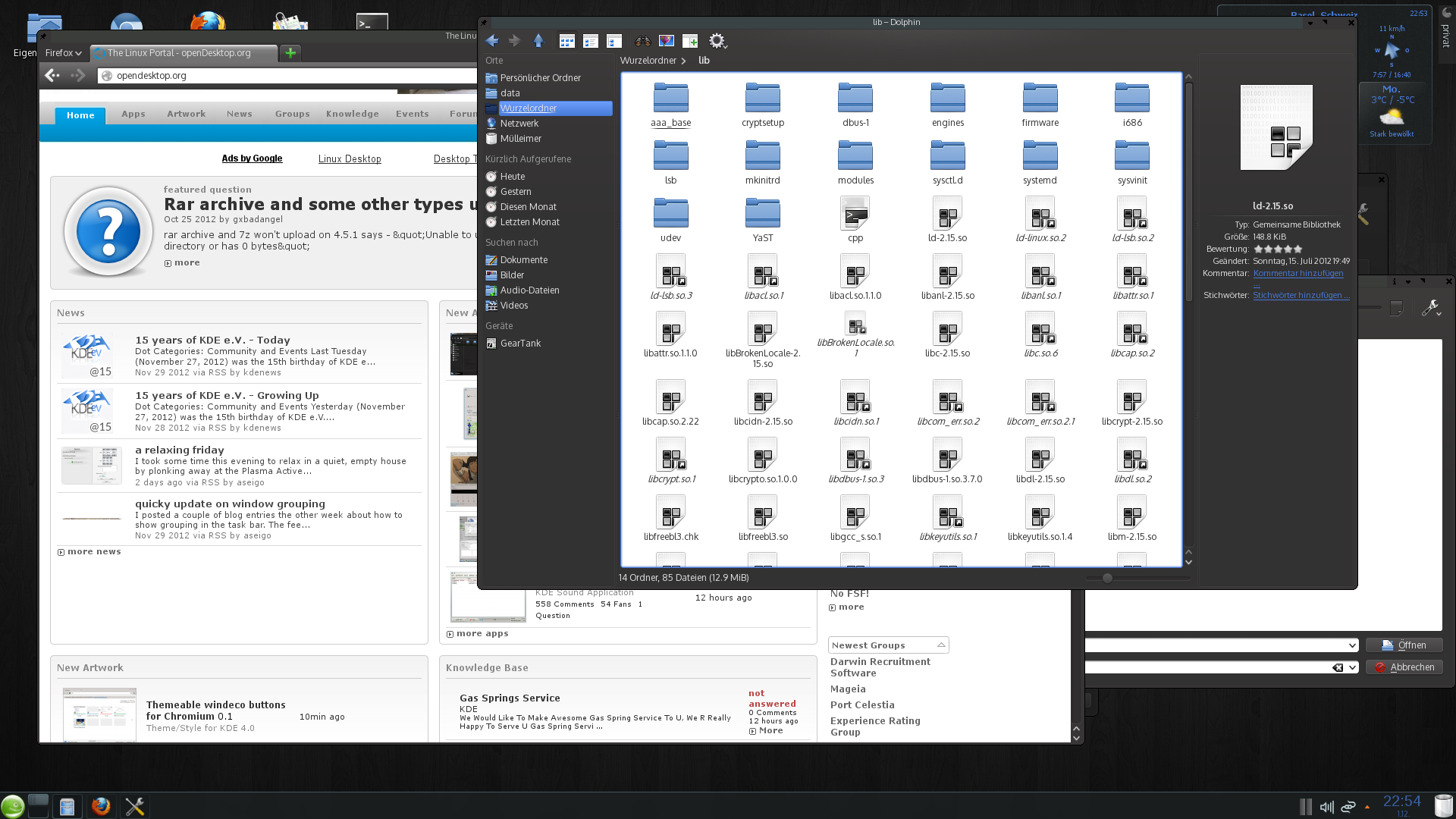This screenshot has width=1456, height=819.
Task: Open the Artwork tab on openDesktop
Action: pos(187,115)
